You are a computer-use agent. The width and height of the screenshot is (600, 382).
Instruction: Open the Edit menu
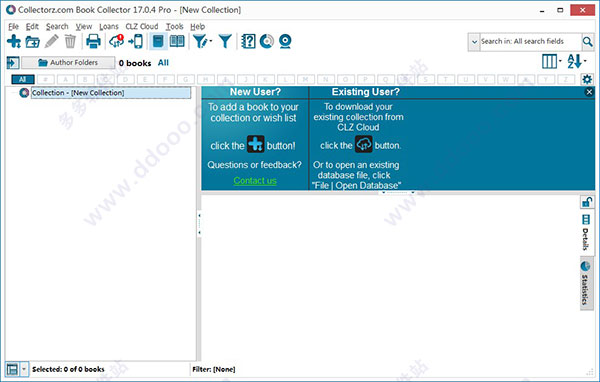pos(32,26)
